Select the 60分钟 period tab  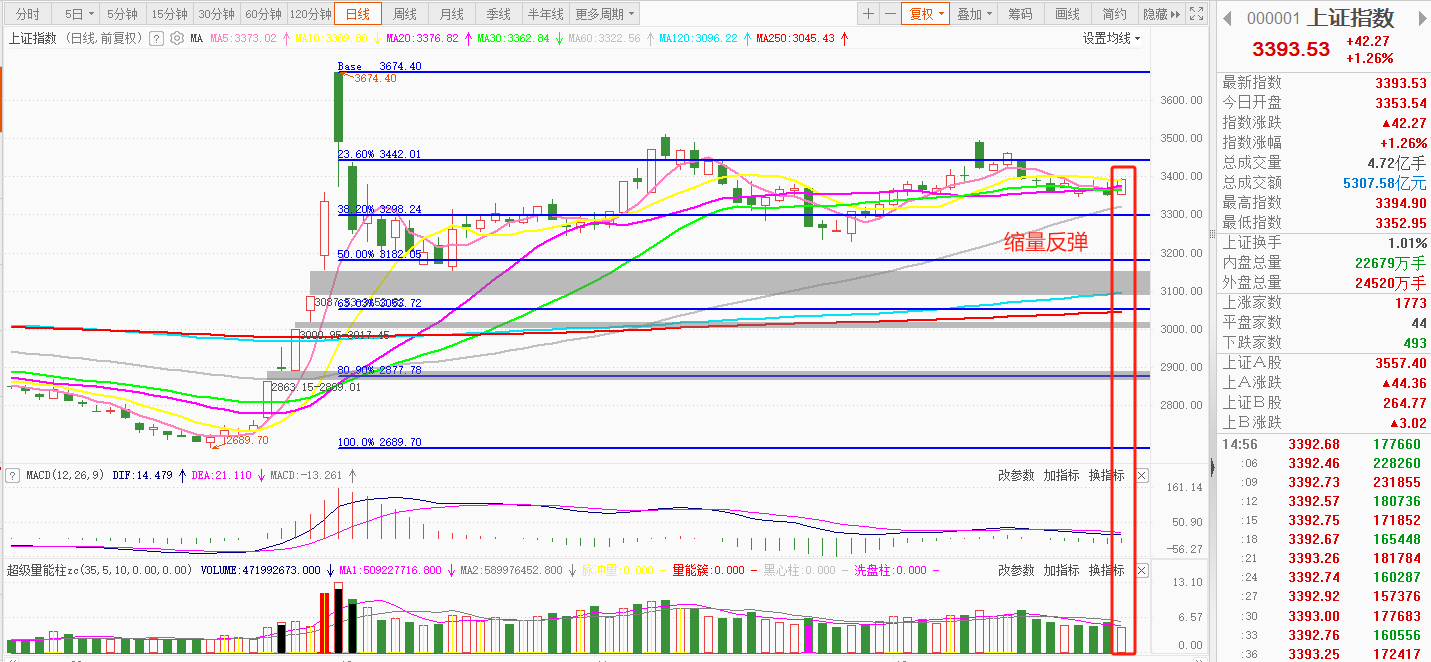tap(263, 14)
